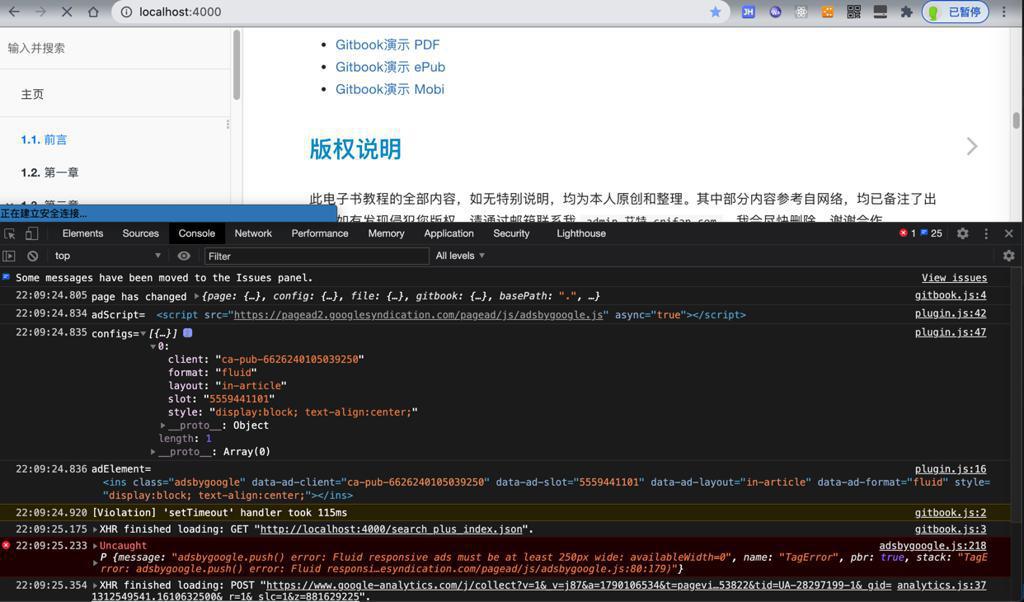Open DevTools three-dot customize menu
The width and height of the screenshot is (1024, 602).
986,233
